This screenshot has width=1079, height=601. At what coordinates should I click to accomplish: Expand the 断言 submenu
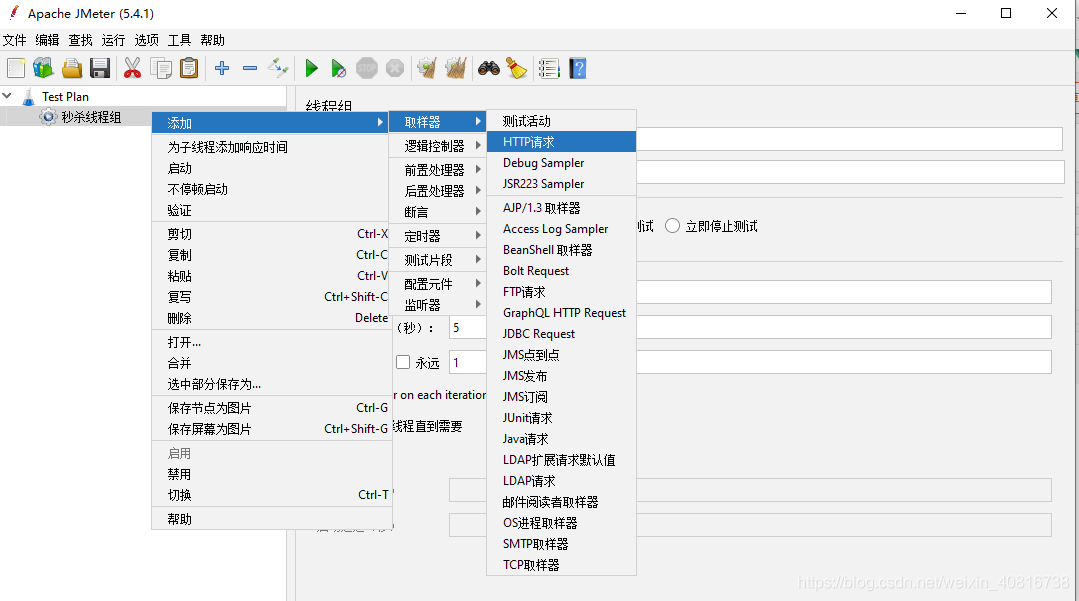[438, 212]
